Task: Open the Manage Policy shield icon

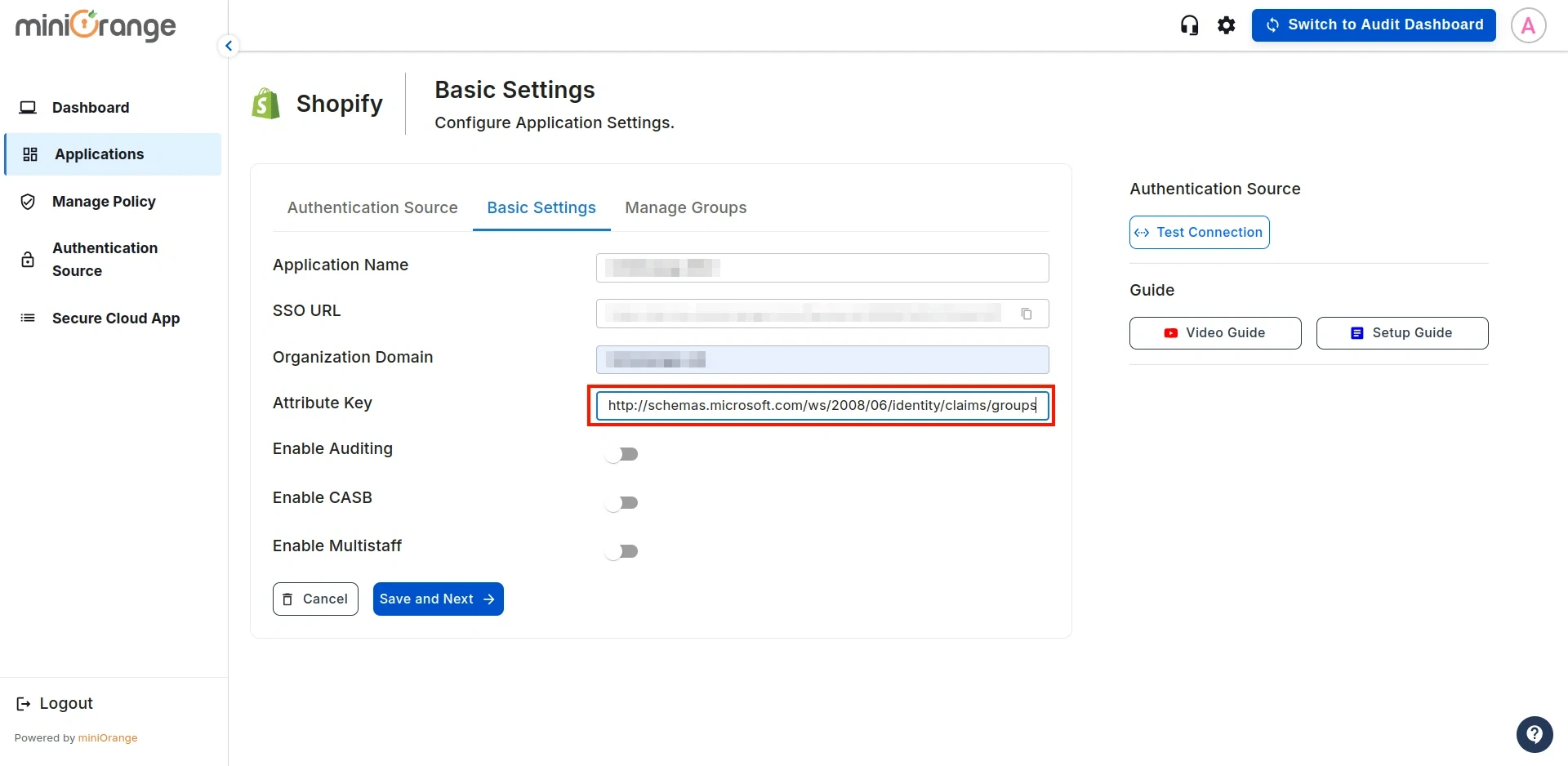Action: tap(27, 201)
